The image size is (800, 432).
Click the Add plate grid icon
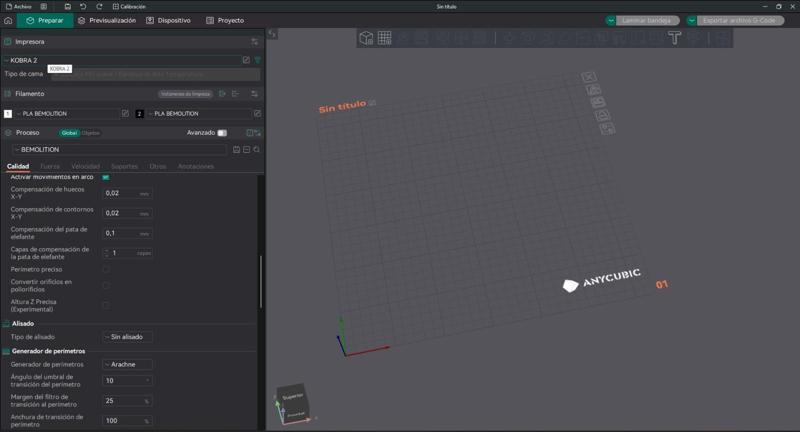coord(385,38)
